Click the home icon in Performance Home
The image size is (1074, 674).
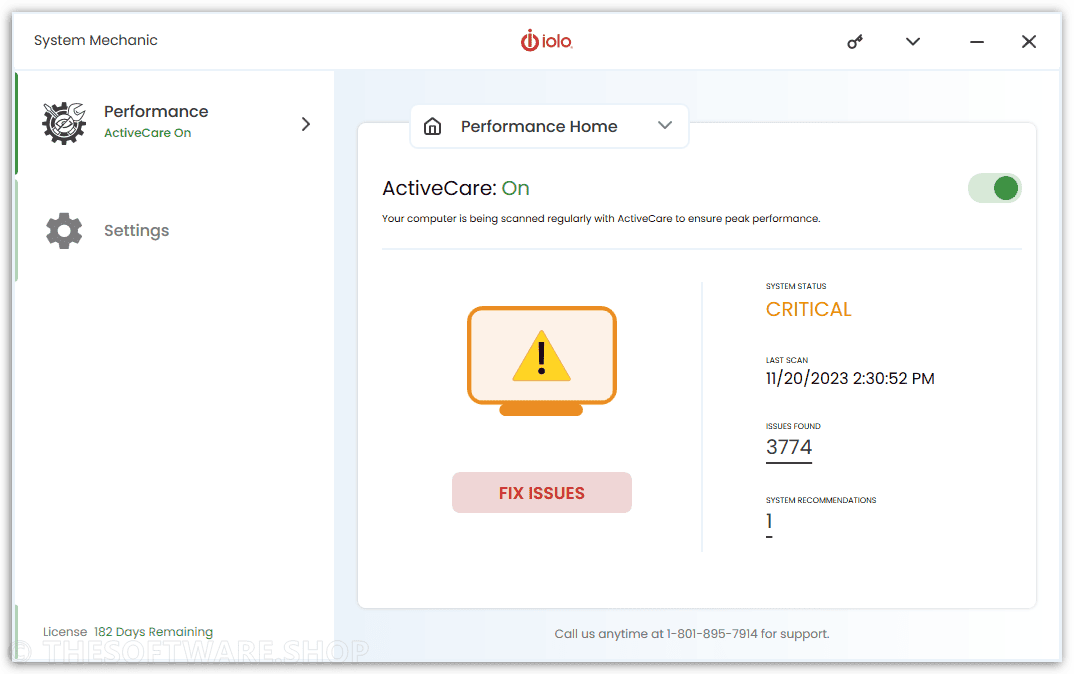[432, 126]
